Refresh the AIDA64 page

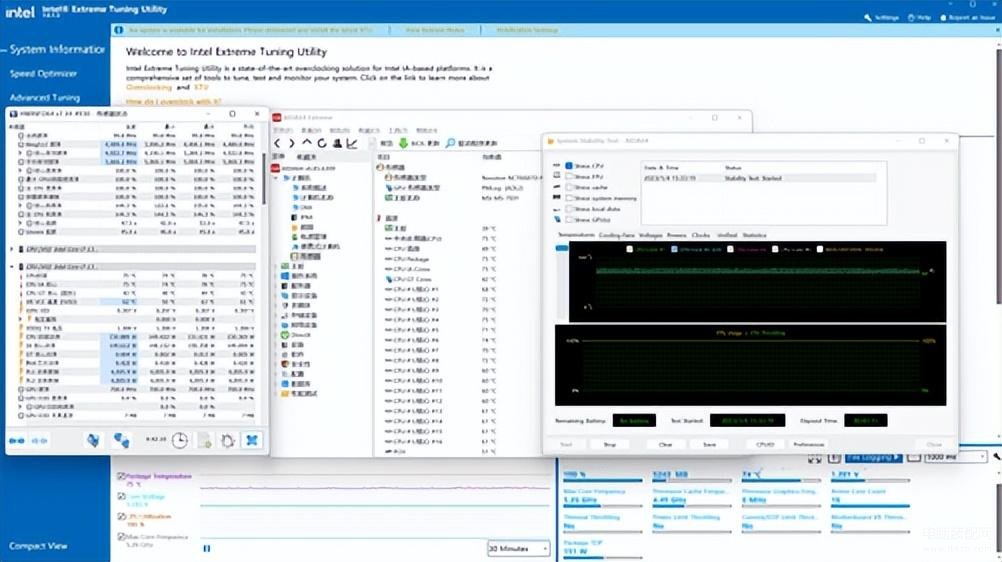coord(321,143)
